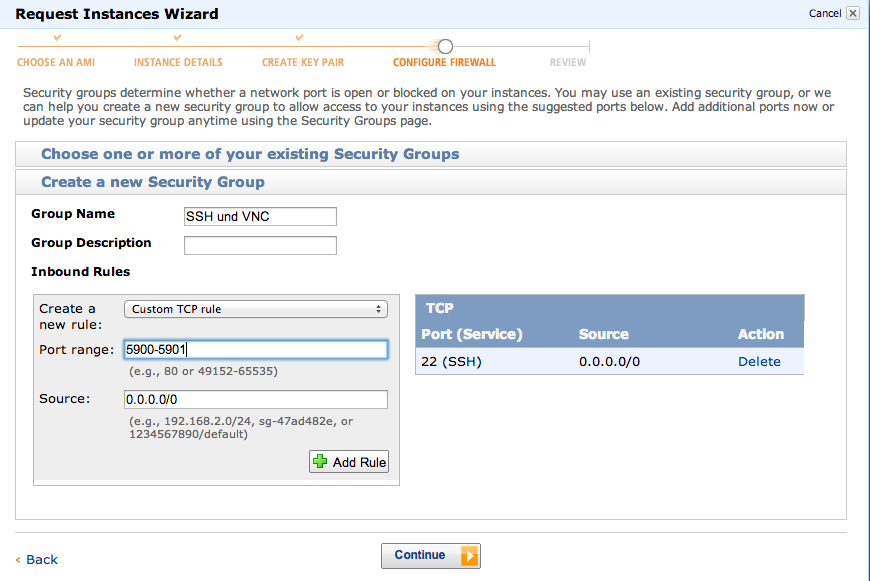Viewport: 870px width, 581px height.
Task: Click the Source input field
Action: click(x=256, y=400)
